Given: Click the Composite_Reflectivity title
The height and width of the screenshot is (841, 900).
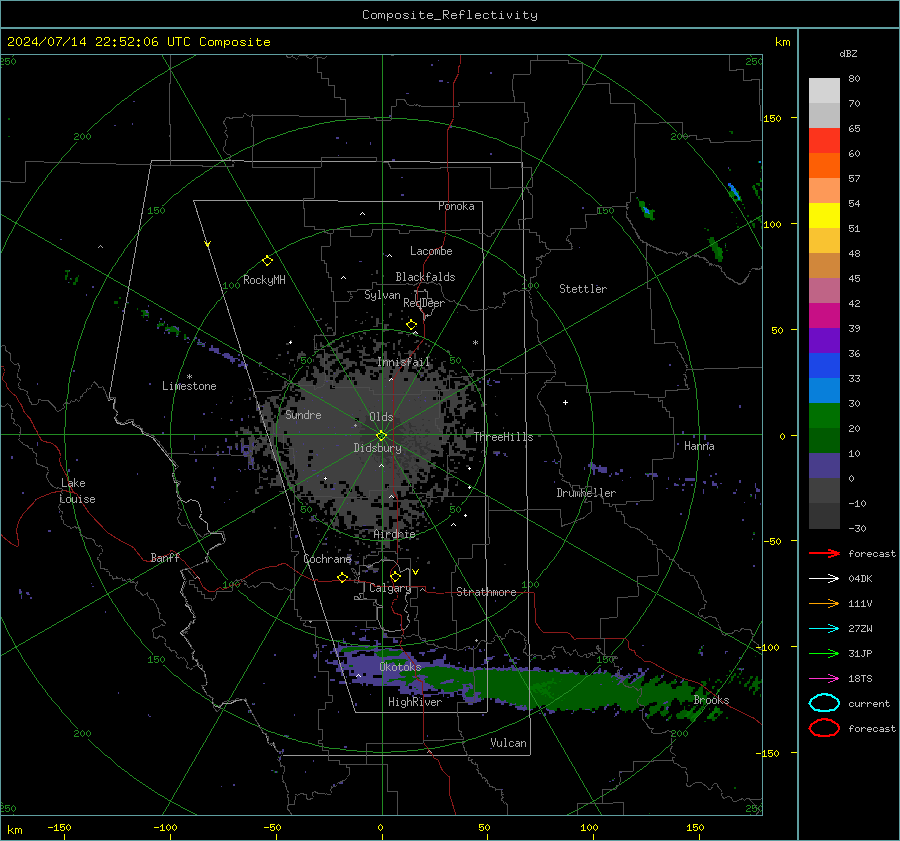Looking at the screenshot, I should pyautogui.click(x=450, y=15).
